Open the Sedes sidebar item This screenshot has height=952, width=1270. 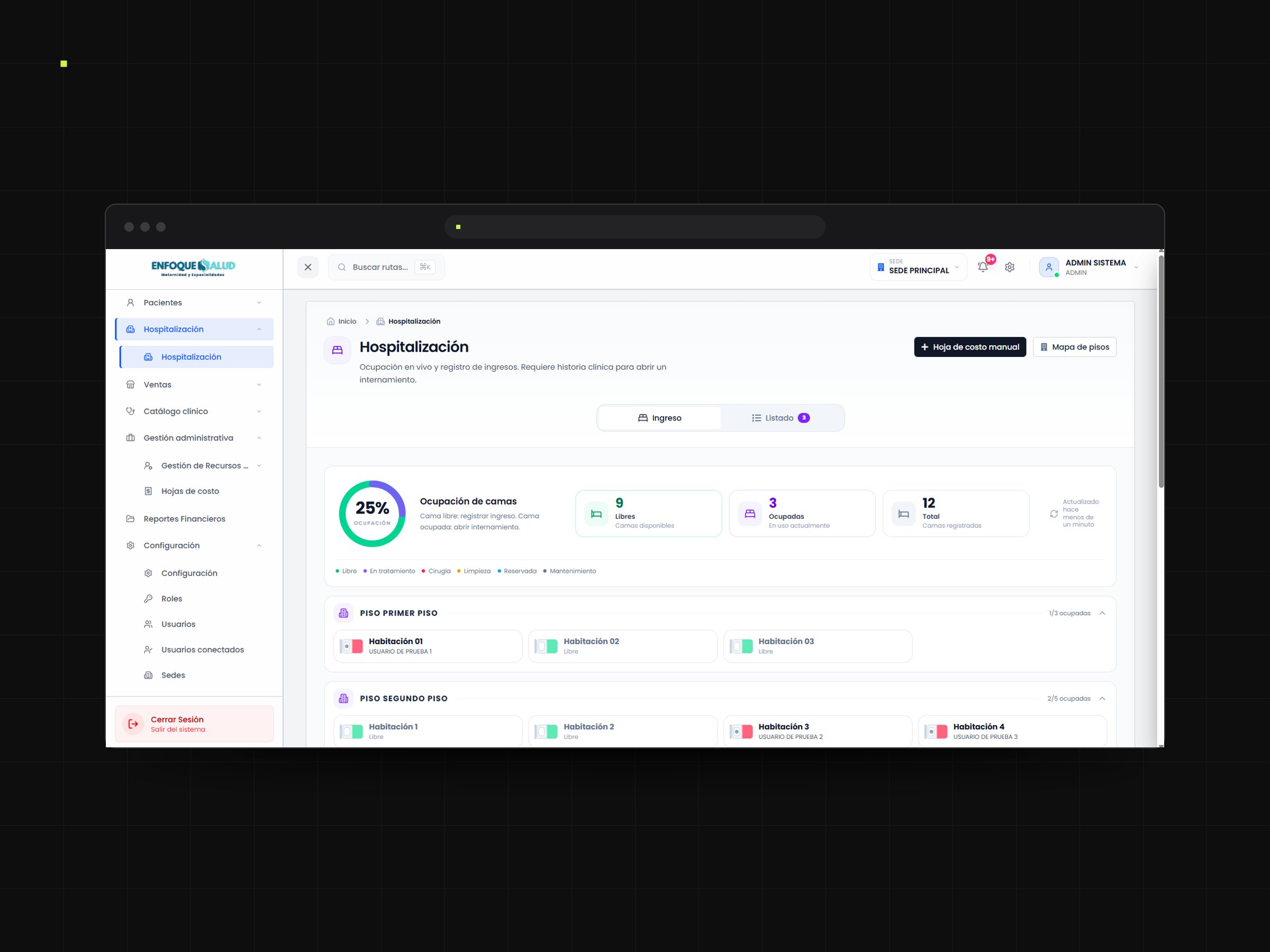(196, 675)
